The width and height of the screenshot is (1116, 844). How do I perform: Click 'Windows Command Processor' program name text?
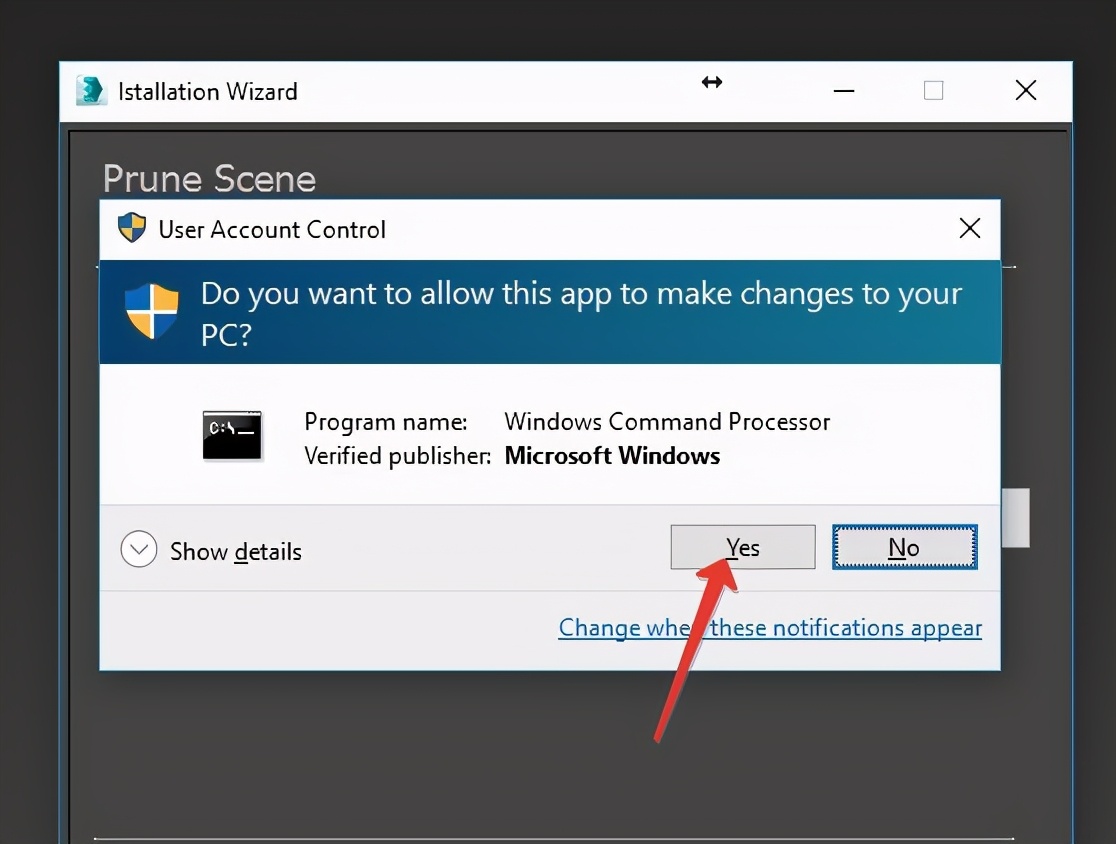pyautogui.click(x=667, y=422)
